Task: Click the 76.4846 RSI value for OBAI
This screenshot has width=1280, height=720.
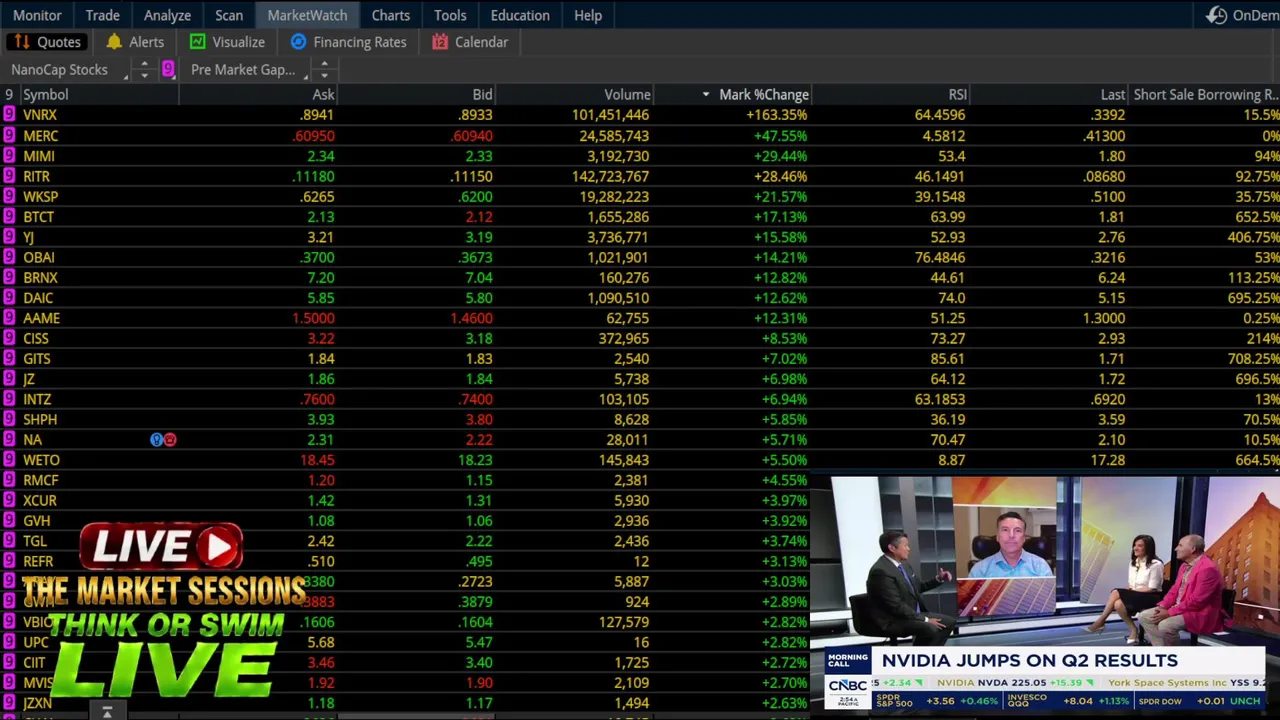Action: coord(939,257)
